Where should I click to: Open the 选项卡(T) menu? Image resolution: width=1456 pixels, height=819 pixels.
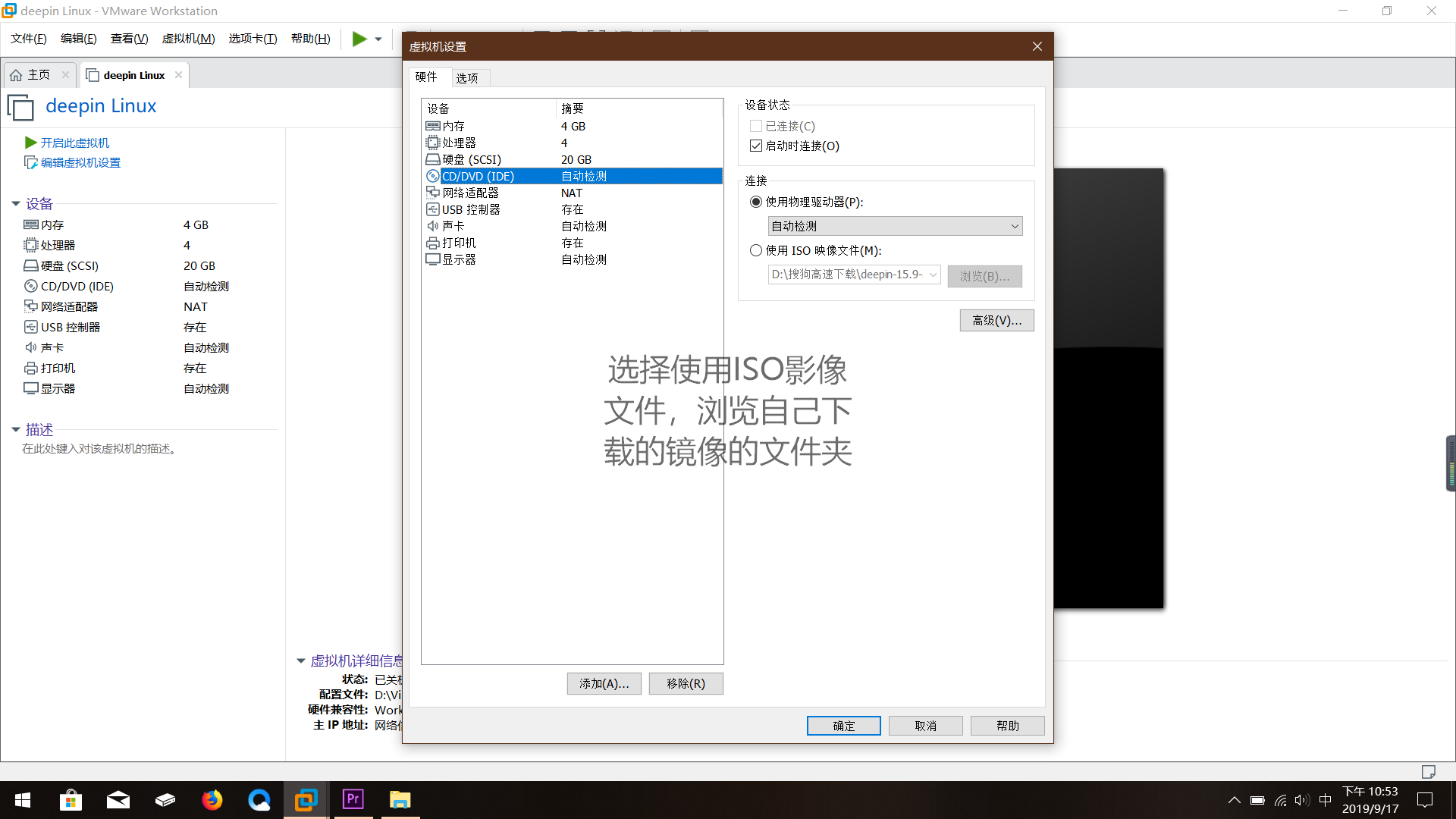[x=253, y=39]
